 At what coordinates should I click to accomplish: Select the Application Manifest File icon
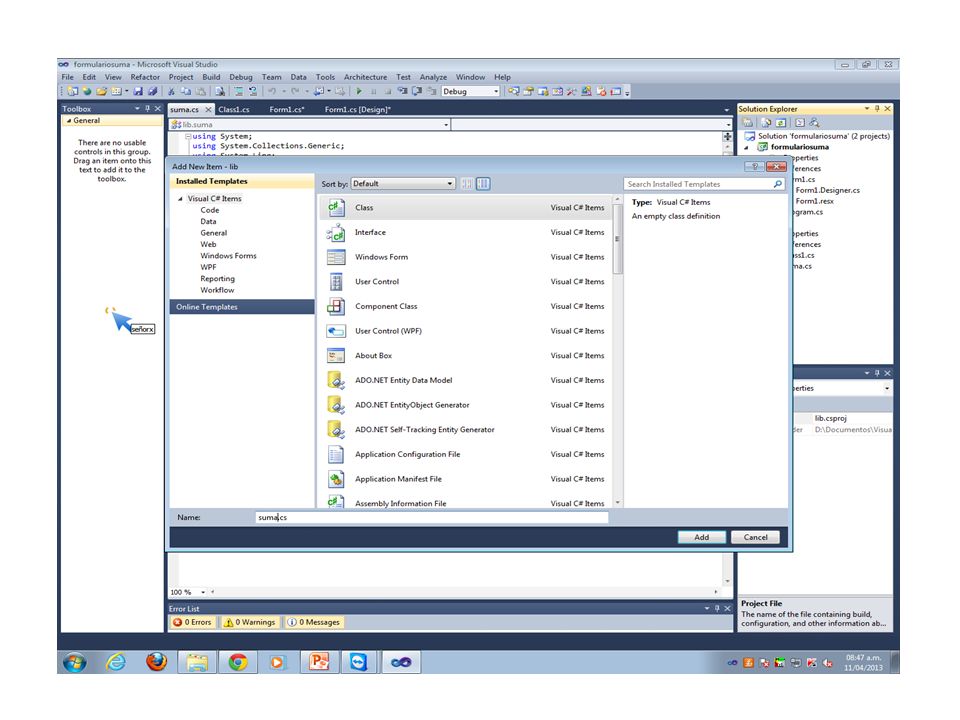click(x=336, y=479)
